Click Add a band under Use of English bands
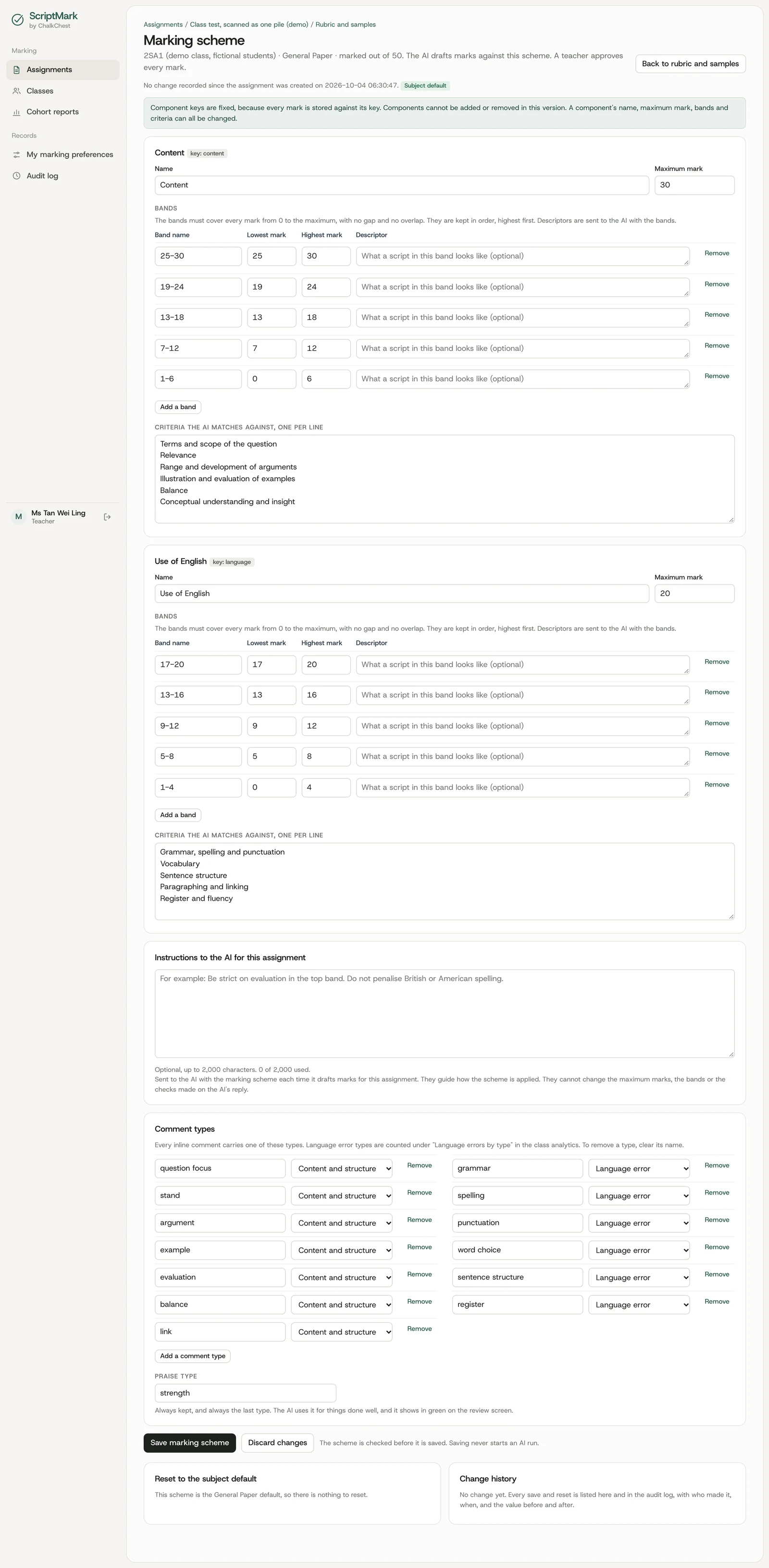 178,815
